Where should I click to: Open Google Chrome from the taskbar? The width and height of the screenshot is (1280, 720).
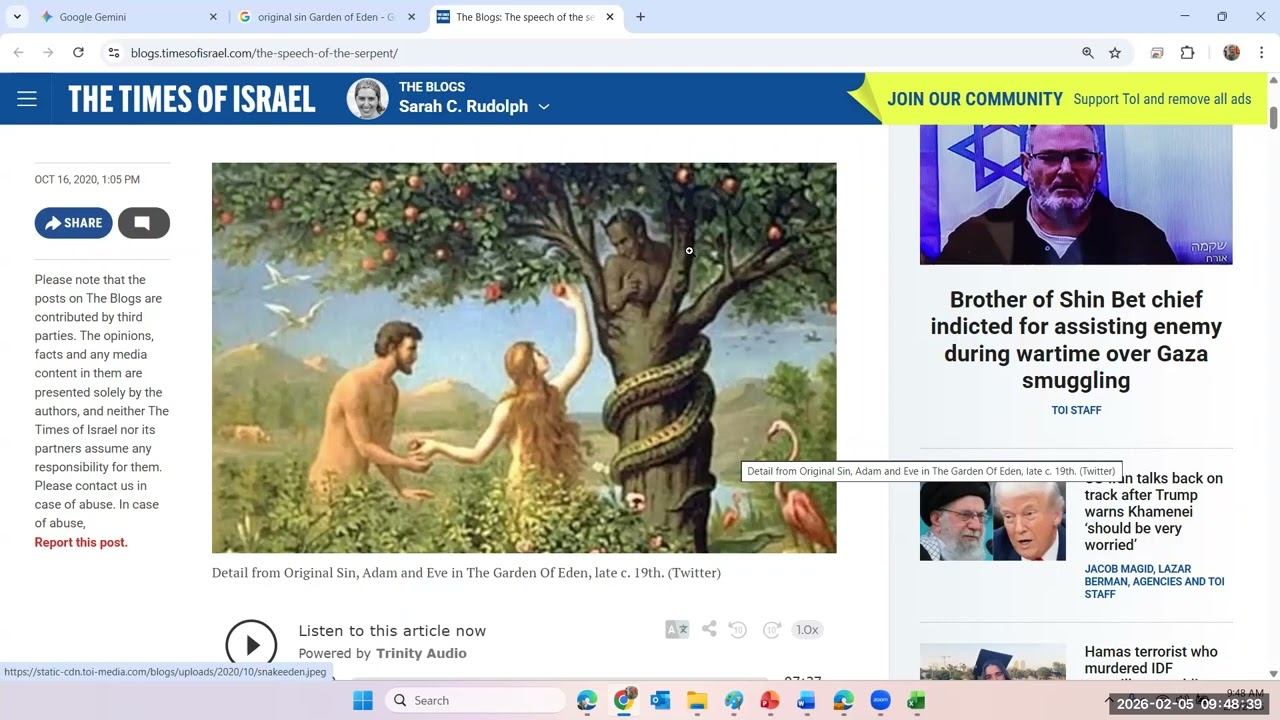click(x=623, y=700)
